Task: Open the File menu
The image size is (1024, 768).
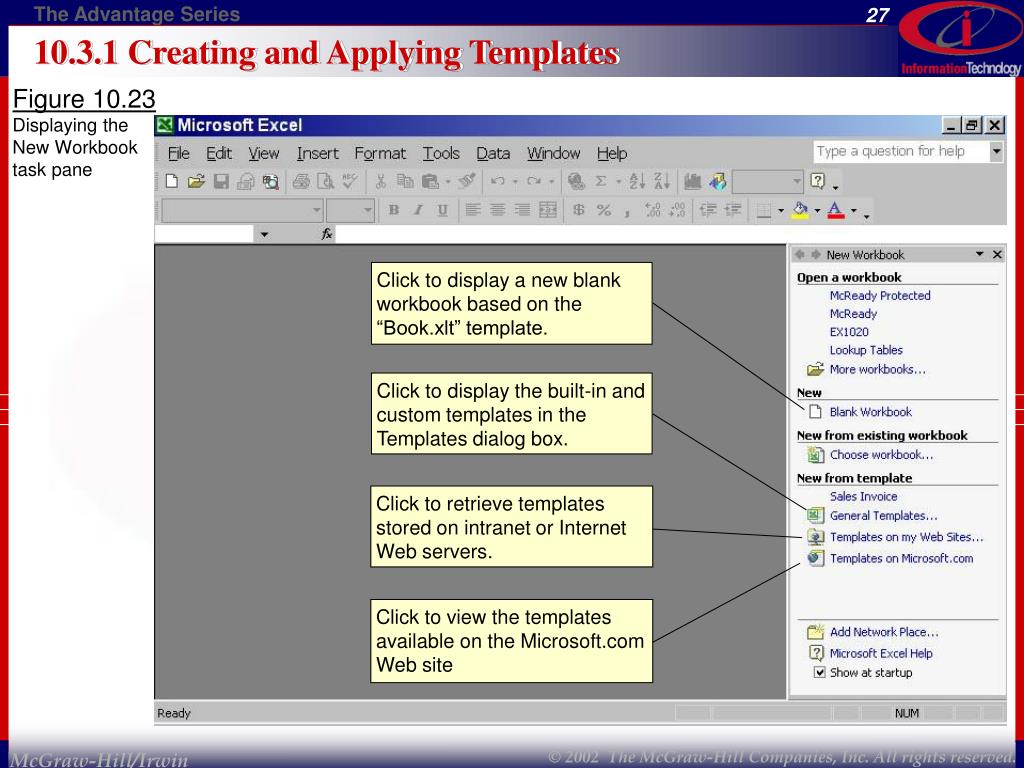Action: pyautogui.click(x=178, y=153)
